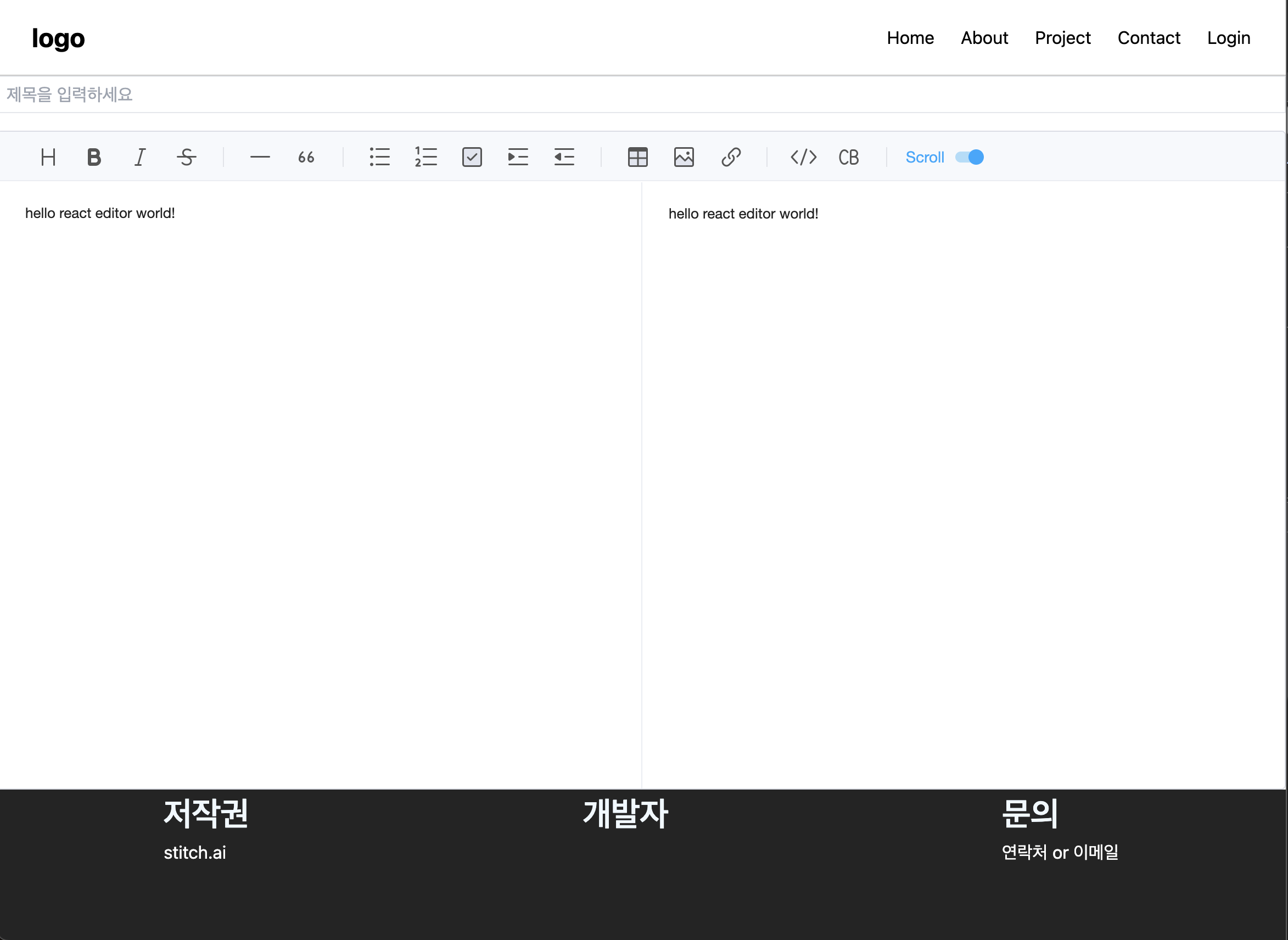Open the About menu item
The height and width of the screenshot is (940, 1288).
[984, 38]
